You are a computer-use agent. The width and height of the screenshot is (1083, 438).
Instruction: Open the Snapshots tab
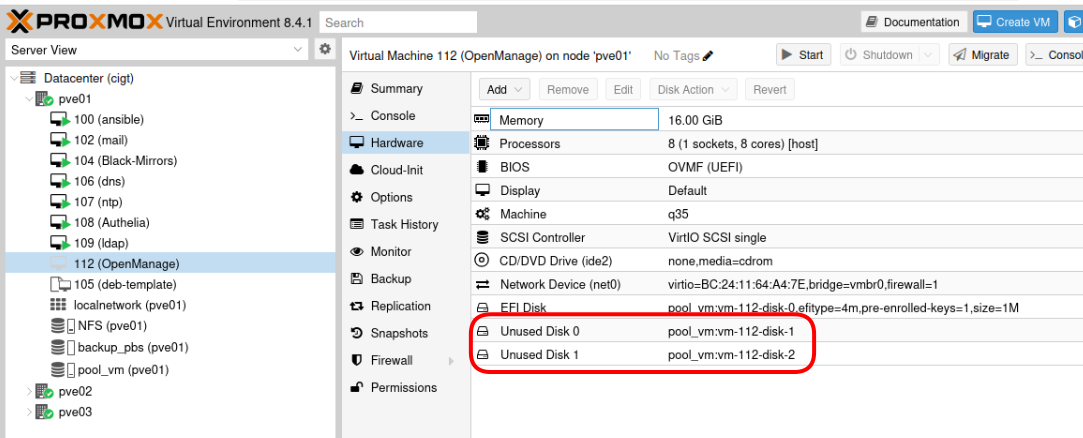pos(406,333)
